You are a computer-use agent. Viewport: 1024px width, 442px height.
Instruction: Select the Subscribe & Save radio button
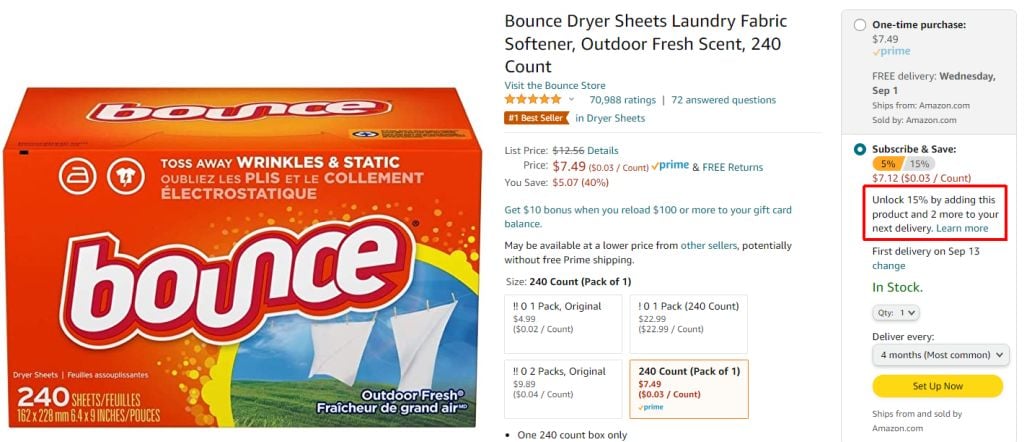tap(860, 150)
